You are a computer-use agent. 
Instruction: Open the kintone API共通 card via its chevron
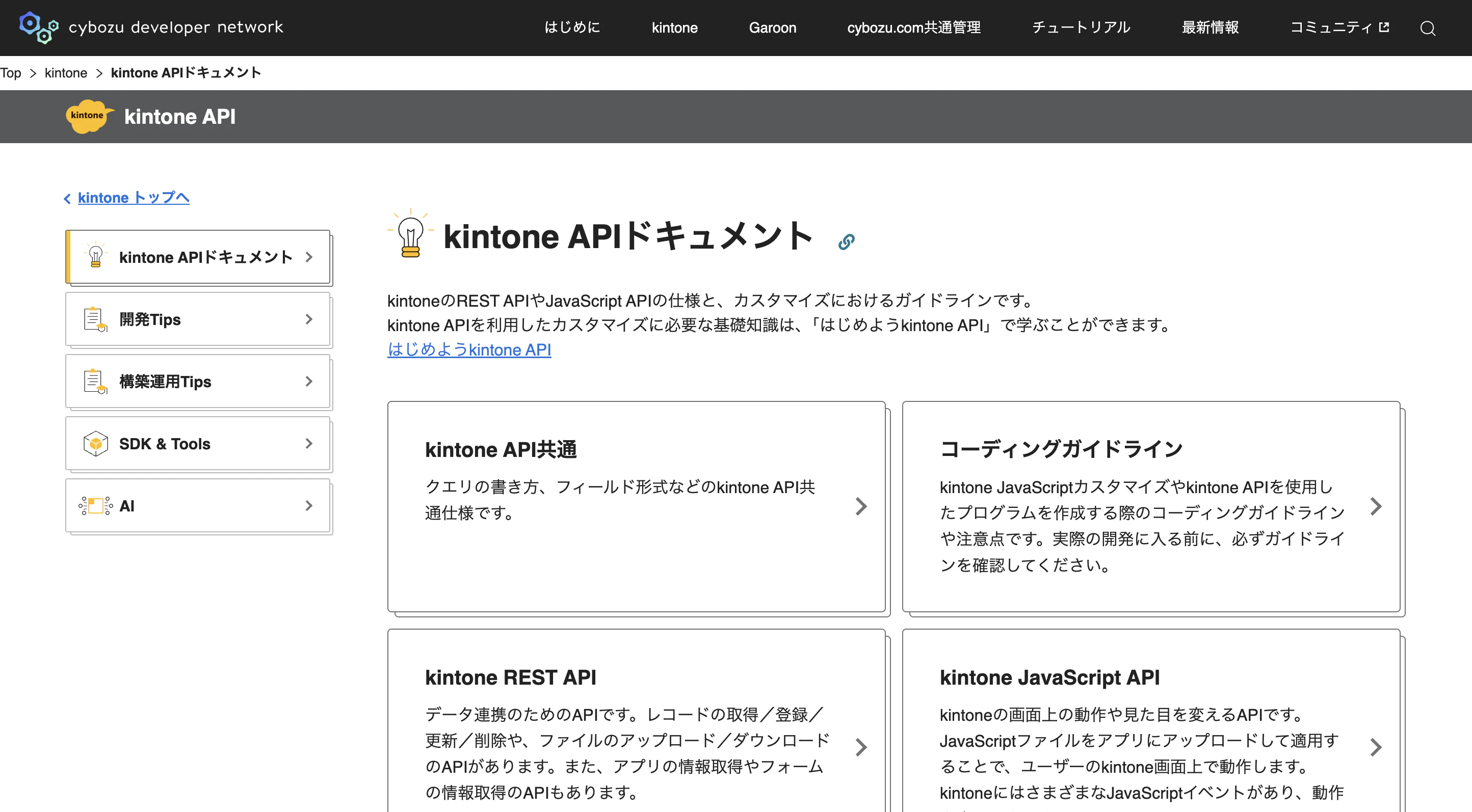coord(861,506)
